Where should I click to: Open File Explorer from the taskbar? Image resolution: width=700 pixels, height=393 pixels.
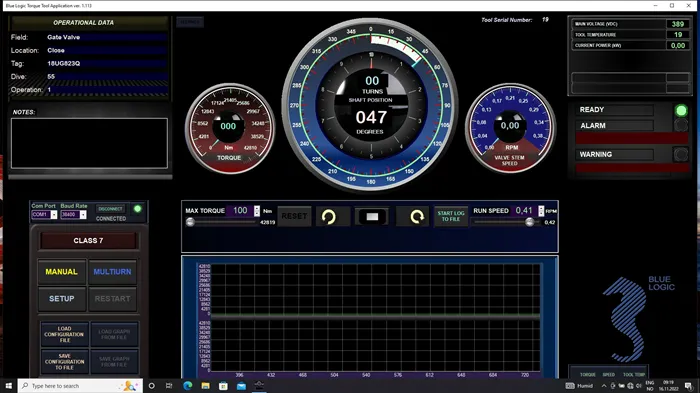205,385
